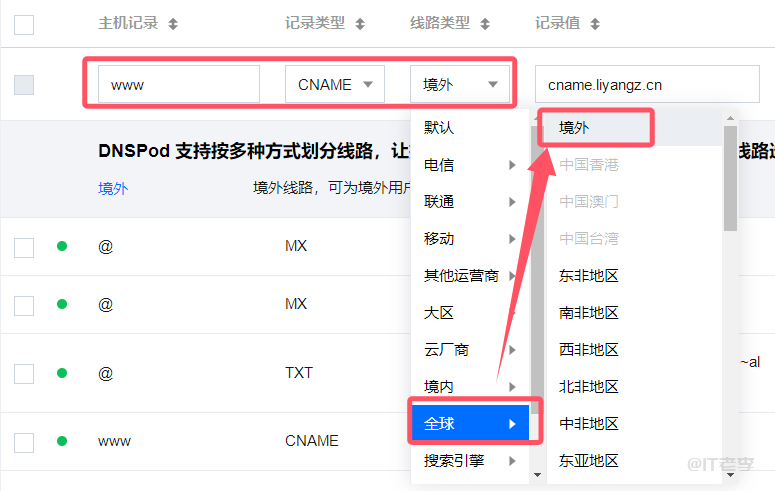Viewport: 775px width, 491px height.
Task: Expand the 全球 menu entry
Action: click(470, 424)
